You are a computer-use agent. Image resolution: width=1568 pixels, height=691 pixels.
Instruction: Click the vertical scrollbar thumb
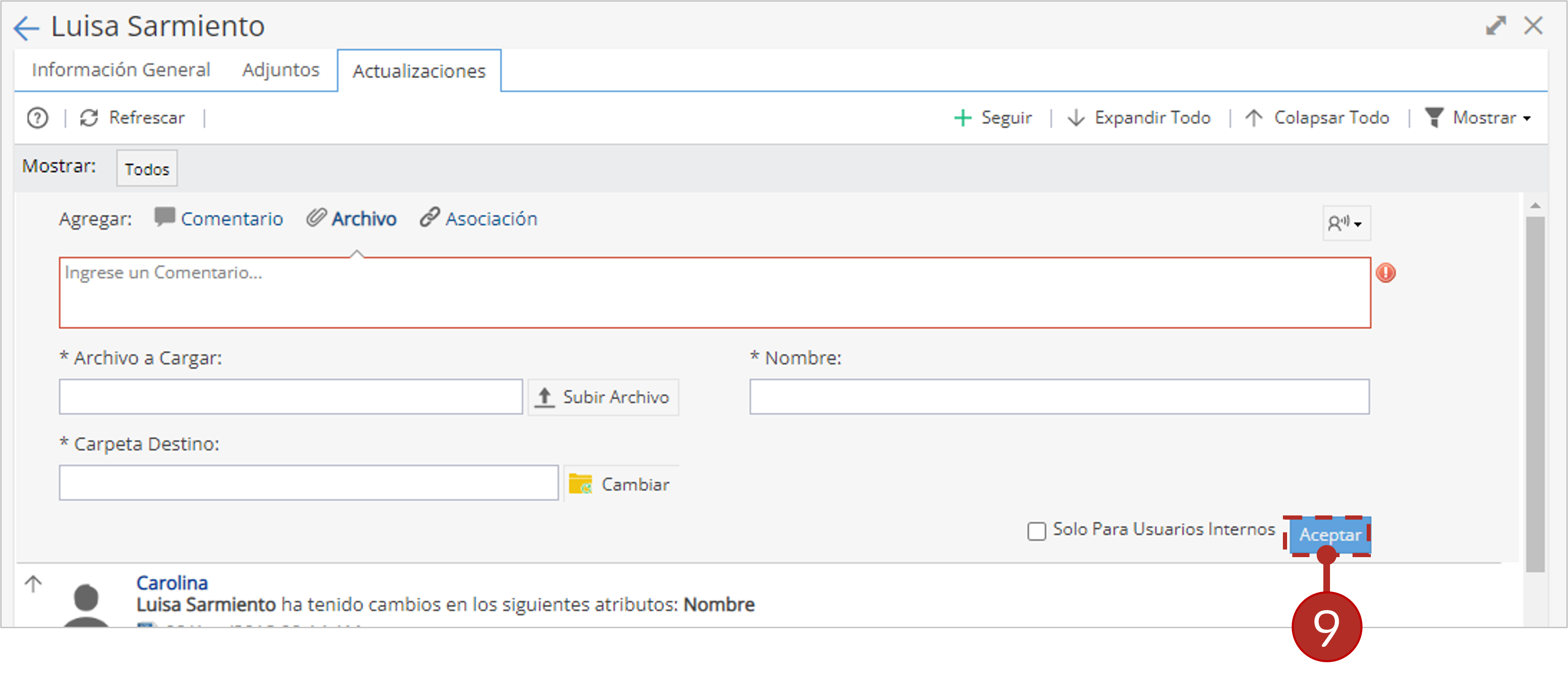(x=1535, y=394)
